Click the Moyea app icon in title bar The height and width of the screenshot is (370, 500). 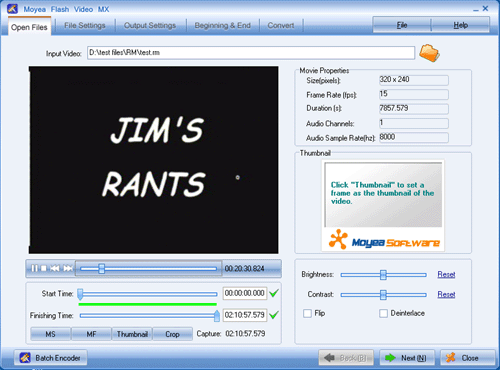[12, 9]
